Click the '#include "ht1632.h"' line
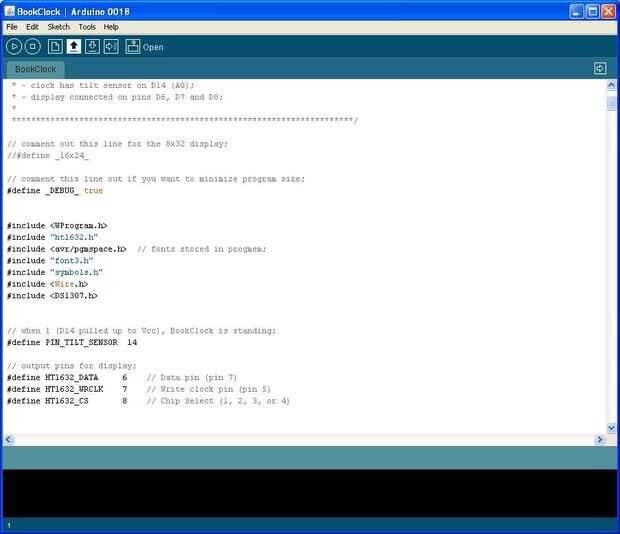Image resolution: width=620 pixels, height=534 pixels. click(53, 237)
